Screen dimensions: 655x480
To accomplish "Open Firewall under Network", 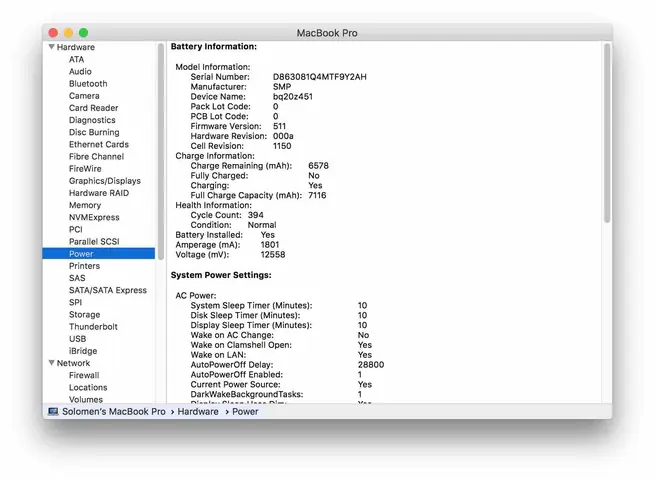I will click(84, 375).
